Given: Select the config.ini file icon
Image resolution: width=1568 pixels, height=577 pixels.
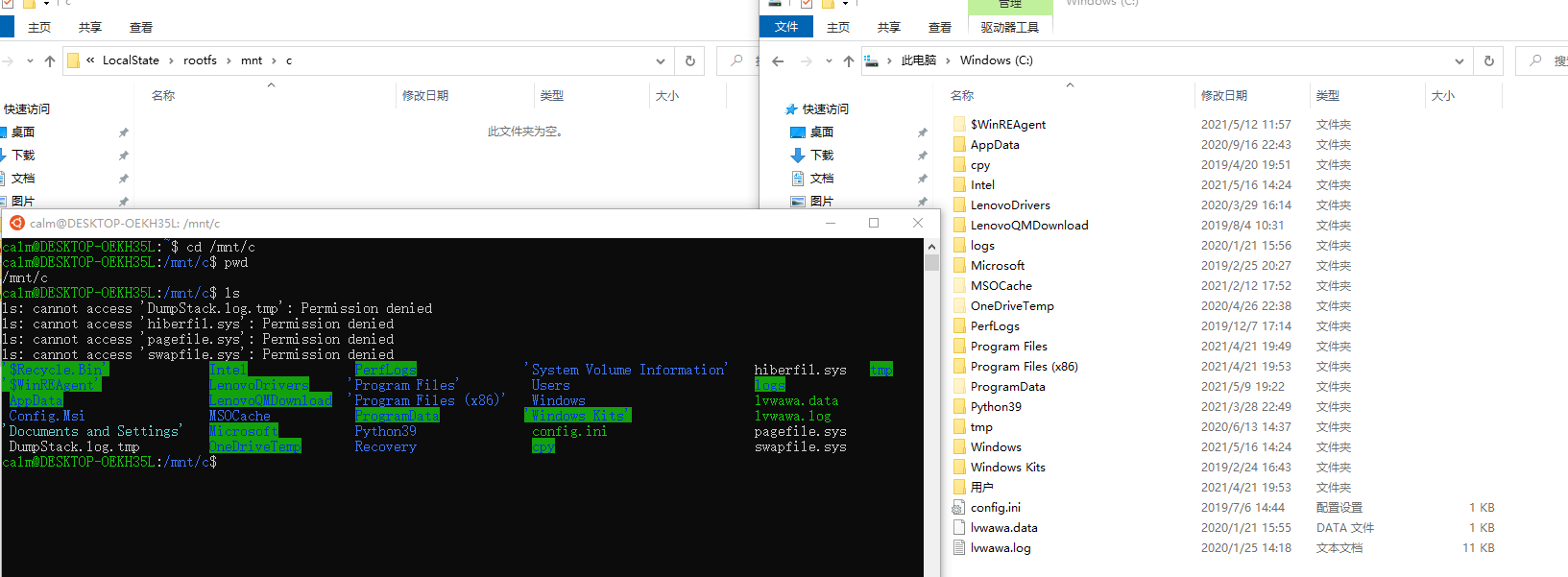Looking at the screenshot, I should [958, 508].
